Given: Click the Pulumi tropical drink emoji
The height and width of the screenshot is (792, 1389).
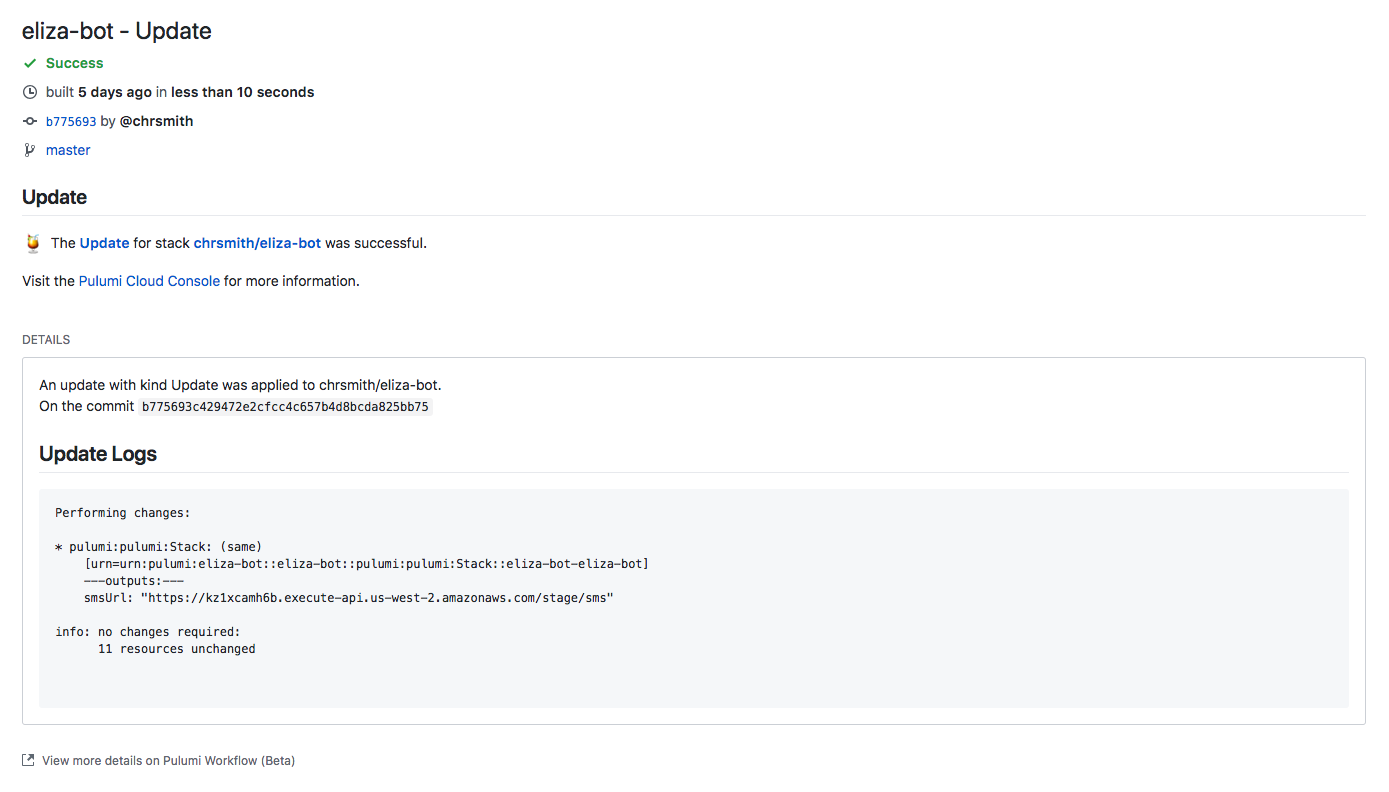Looking at the screenshot, I should (33, 242).
